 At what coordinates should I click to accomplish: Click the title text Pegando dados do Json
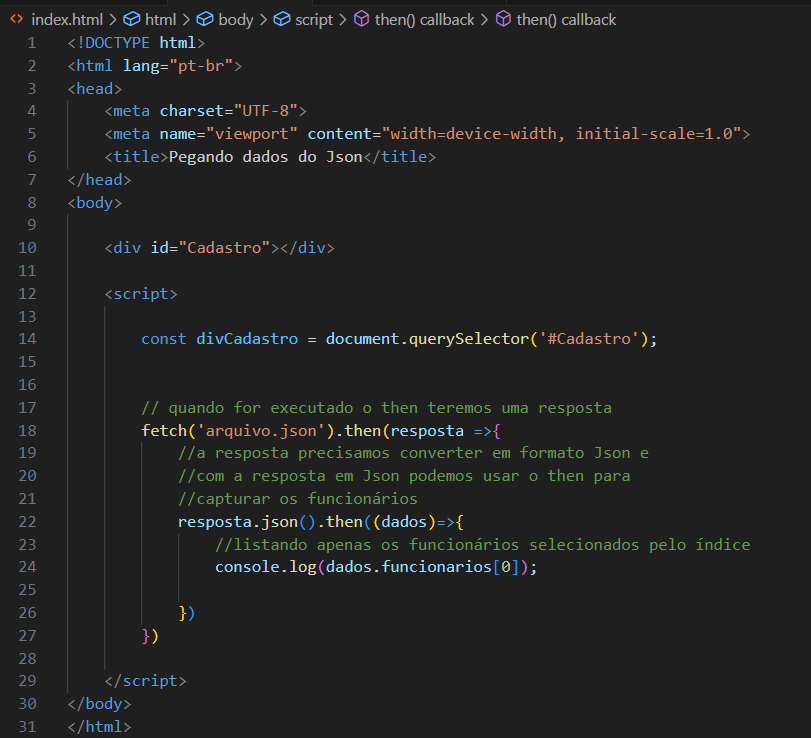265,157
